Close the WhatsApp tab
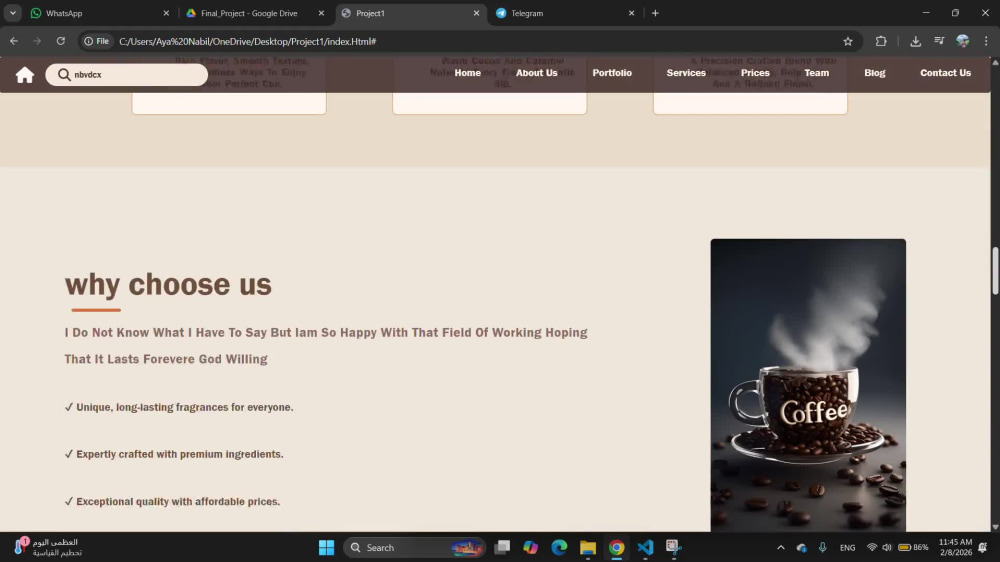Screen dimensions: 1000x562 pyautogui.click(x=166, y=13)
